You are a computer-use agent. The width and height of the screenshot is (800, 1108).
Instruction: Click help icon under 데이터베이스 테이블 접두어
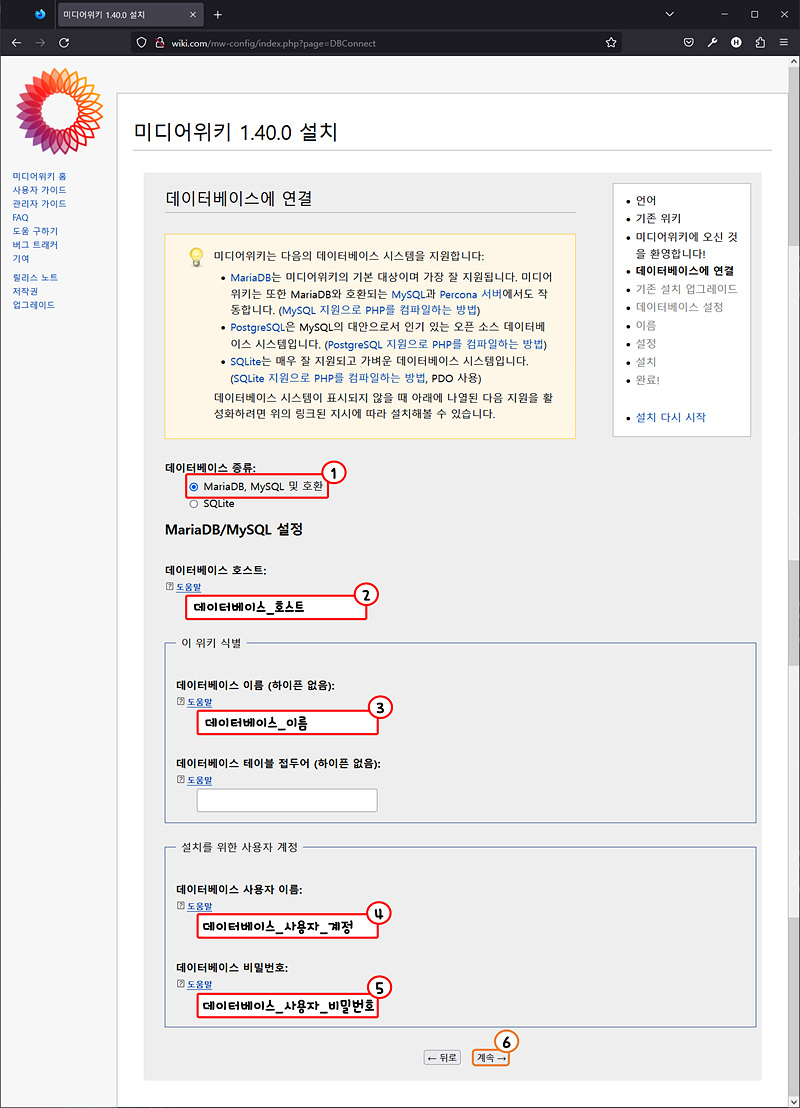tap(180, 779)
